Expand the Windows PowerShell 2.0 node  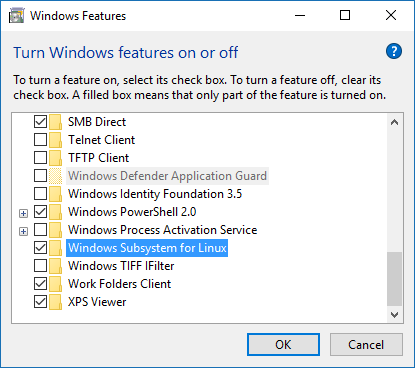23,213
